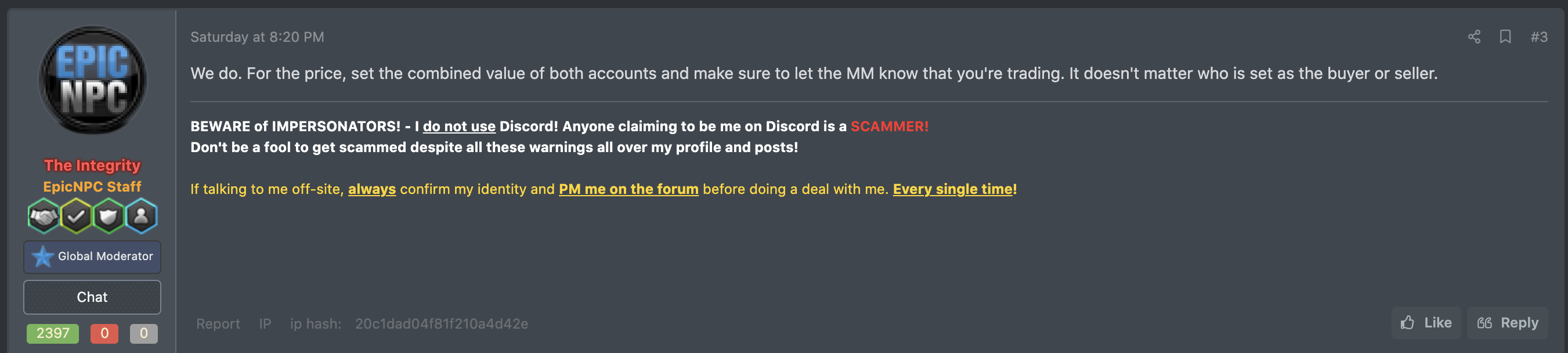
Task: Click the blue star moderator icon
Action: (42, 256)
